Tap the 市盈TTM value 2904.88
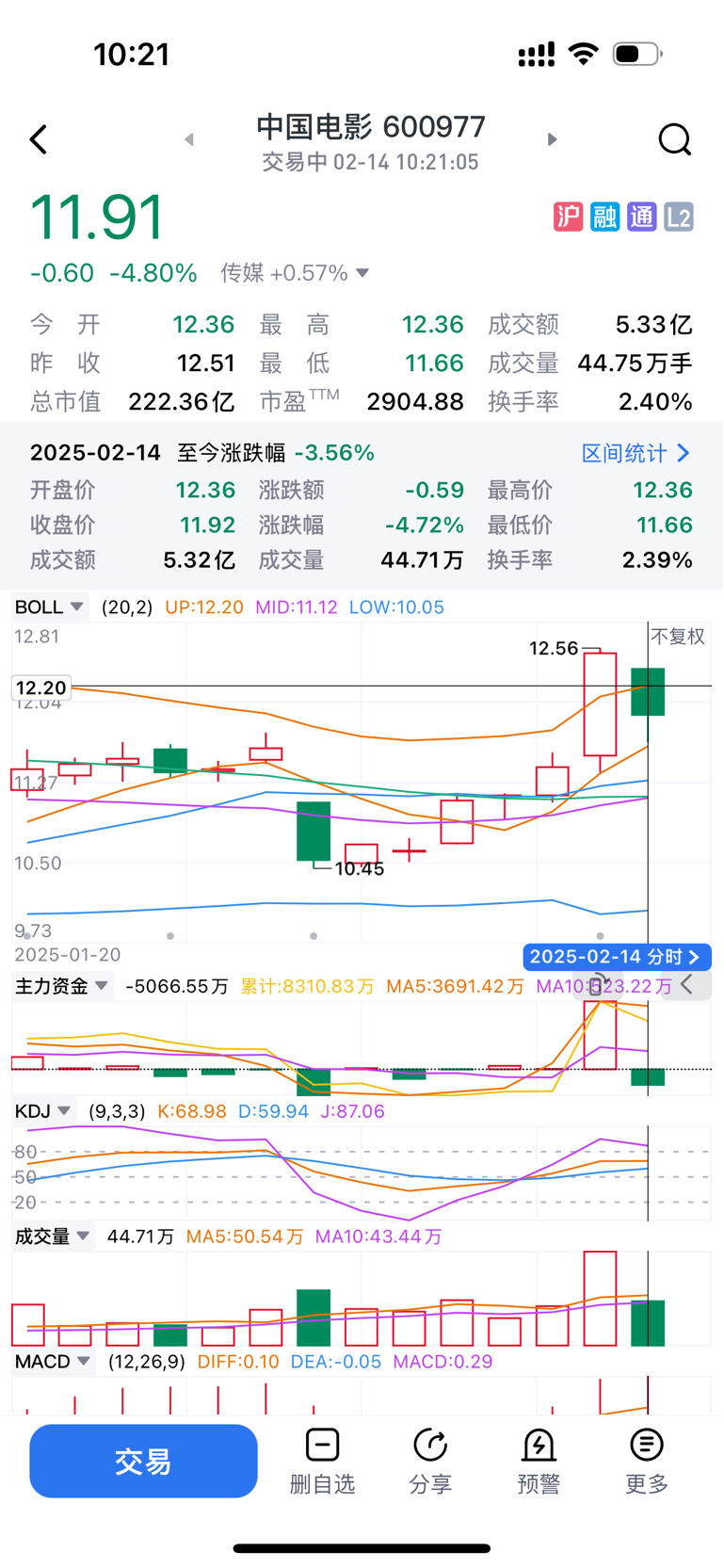This screenshot has width=724, height=1568. point(415,402)
